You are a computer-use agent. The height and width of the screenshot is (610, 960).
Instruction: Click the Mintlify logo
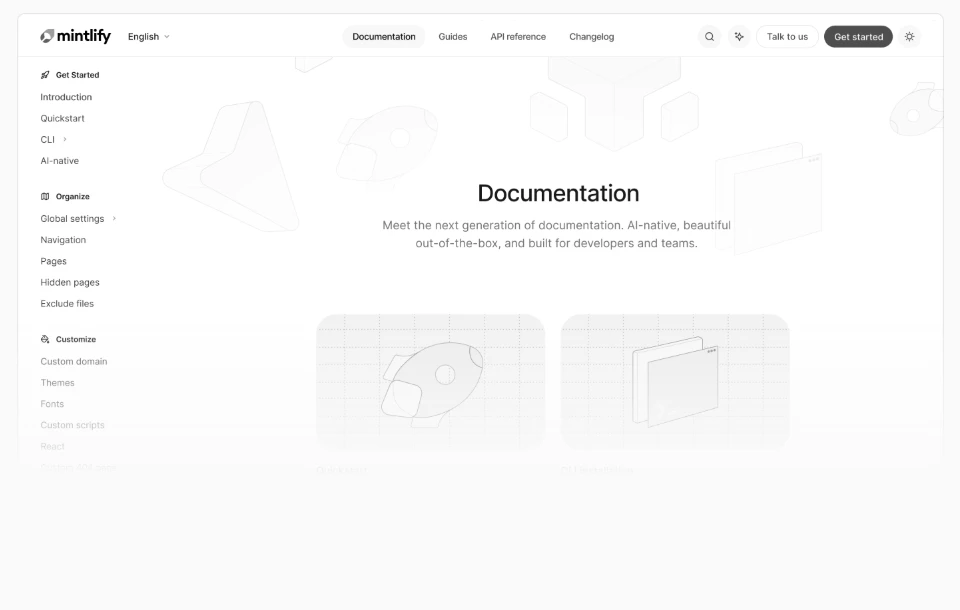(75, 36)
